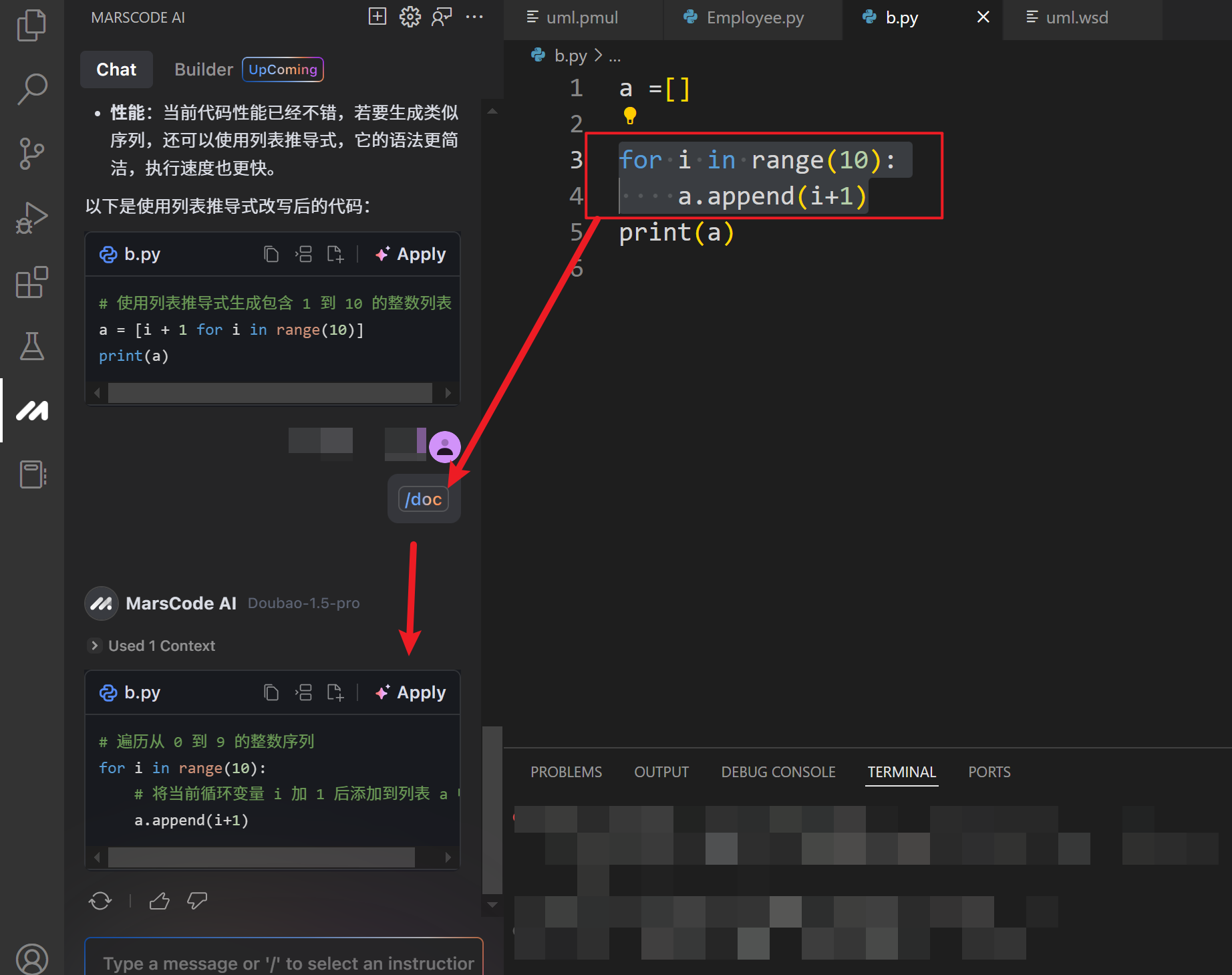The image size is (1232, 975).
Task: Apply the documented for-loop code block
Action: click(x=411, y=692)
